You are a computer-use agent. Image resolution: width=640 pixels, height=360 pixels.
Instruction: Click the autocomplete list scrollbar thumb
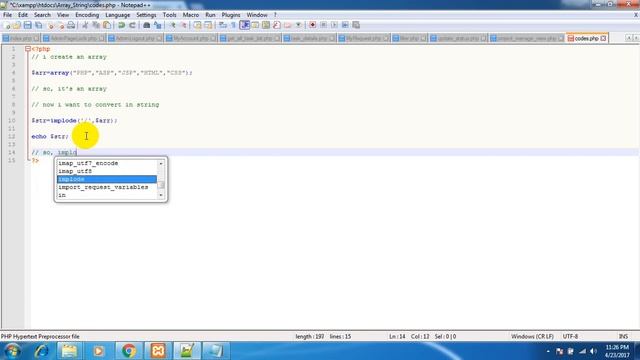click(161, 184)
